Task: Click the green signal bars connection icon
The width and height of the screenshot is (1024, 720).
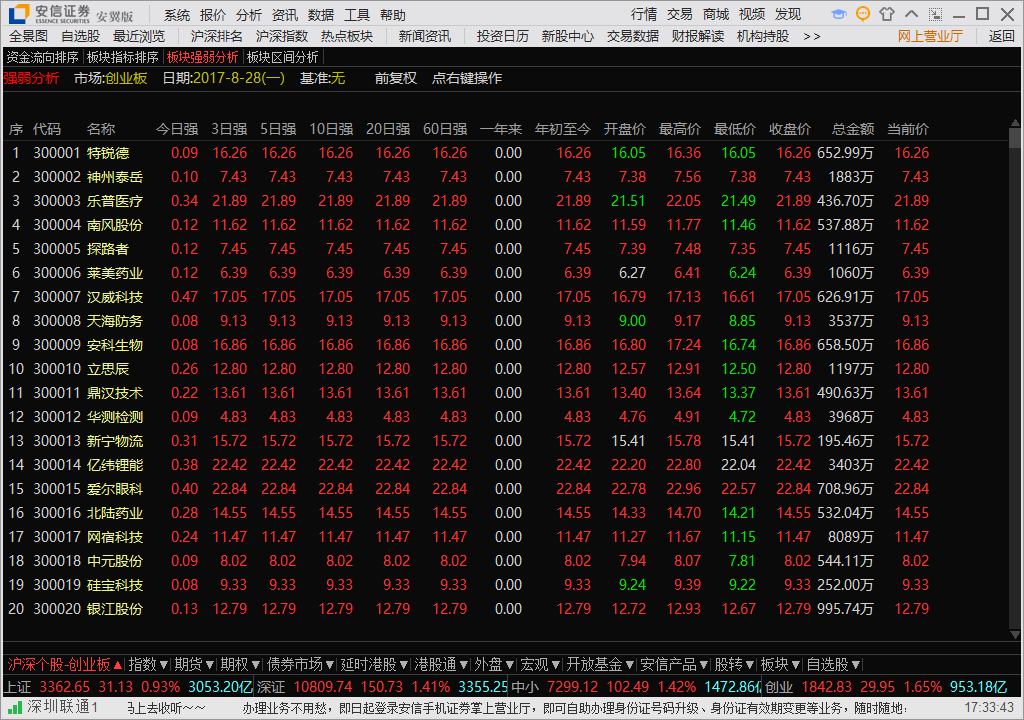Action: pyautogui.click(x=14, y=707)
